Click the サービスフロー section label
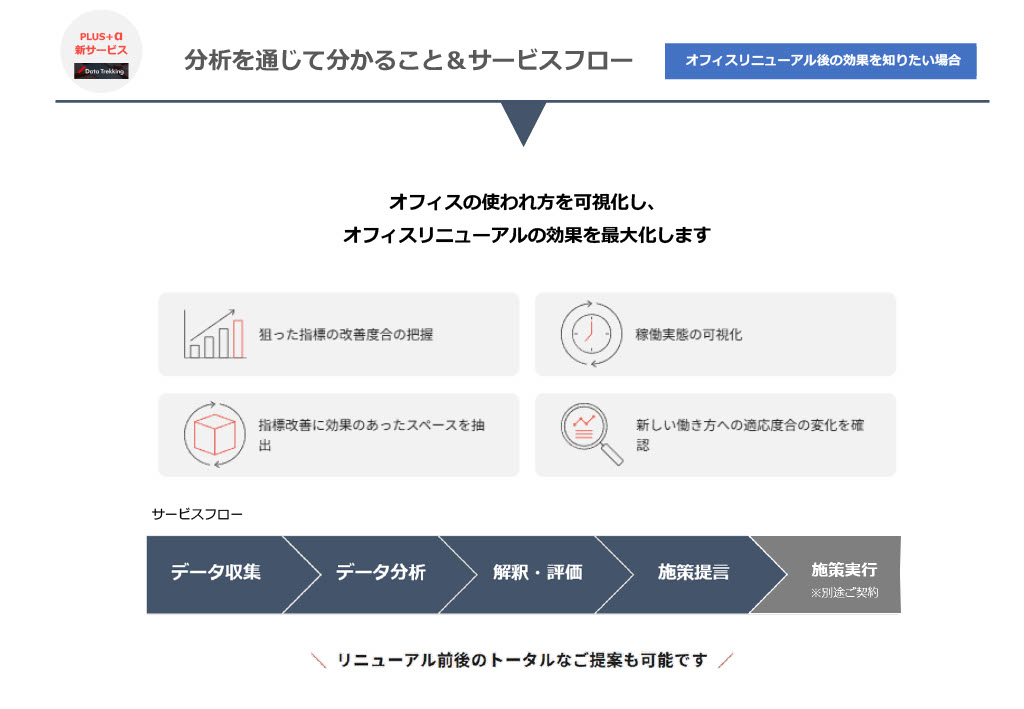 197,514
